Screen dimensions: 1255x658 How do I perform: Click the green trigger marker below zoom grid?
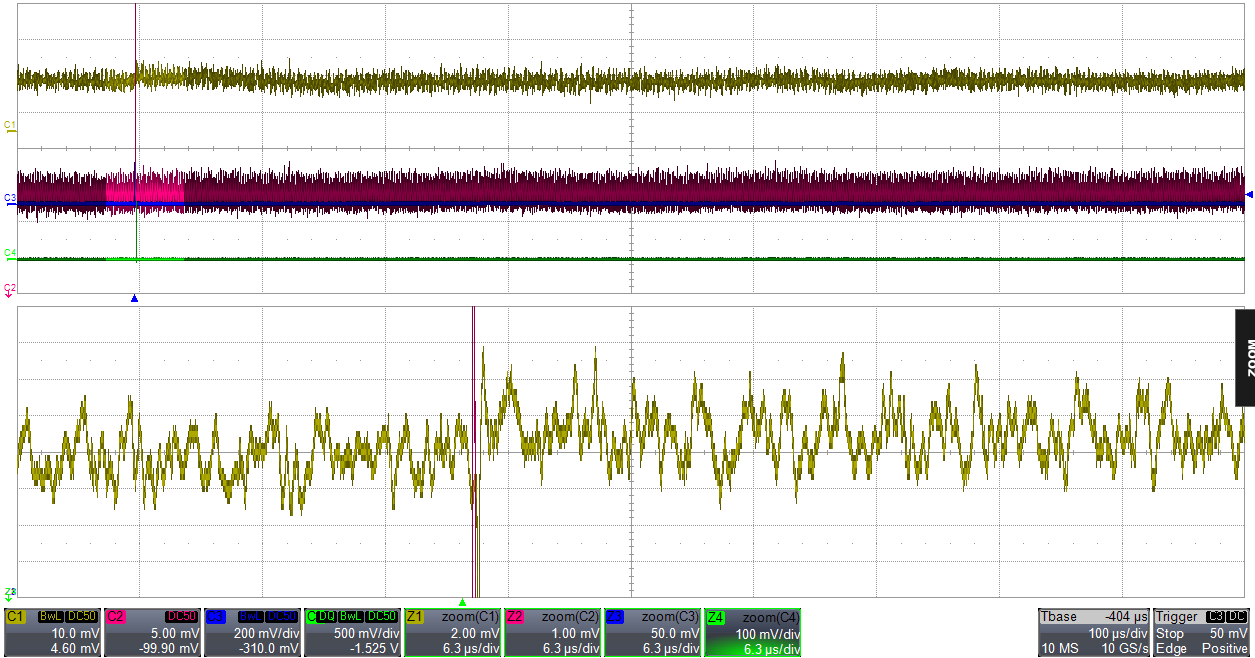coord(462,602)
